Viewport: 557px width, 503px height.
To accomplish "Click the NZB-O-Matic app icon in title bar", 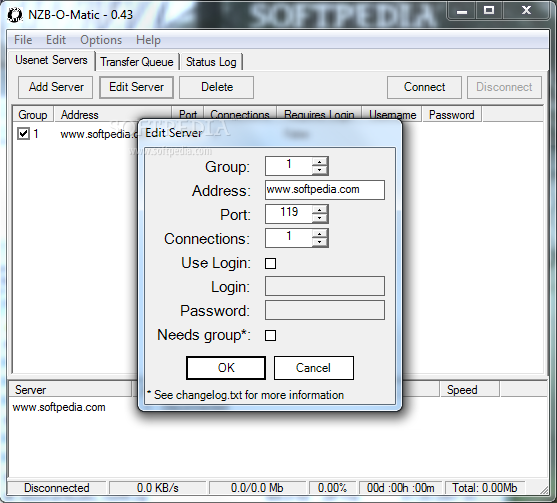I will (x=15, y=15).
